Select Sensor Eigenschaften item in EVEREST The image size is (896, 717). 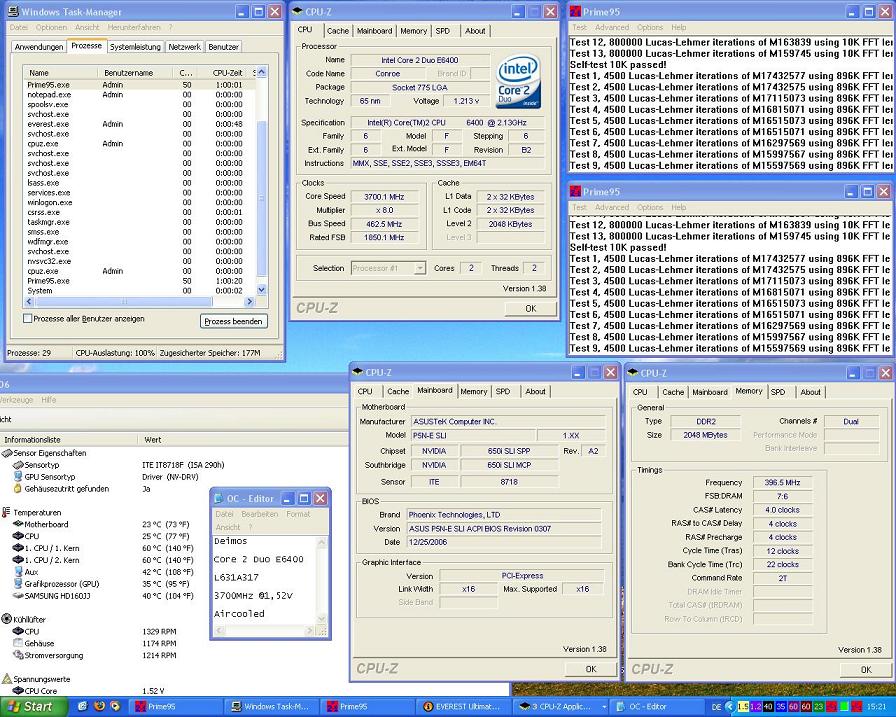[49, 453]
